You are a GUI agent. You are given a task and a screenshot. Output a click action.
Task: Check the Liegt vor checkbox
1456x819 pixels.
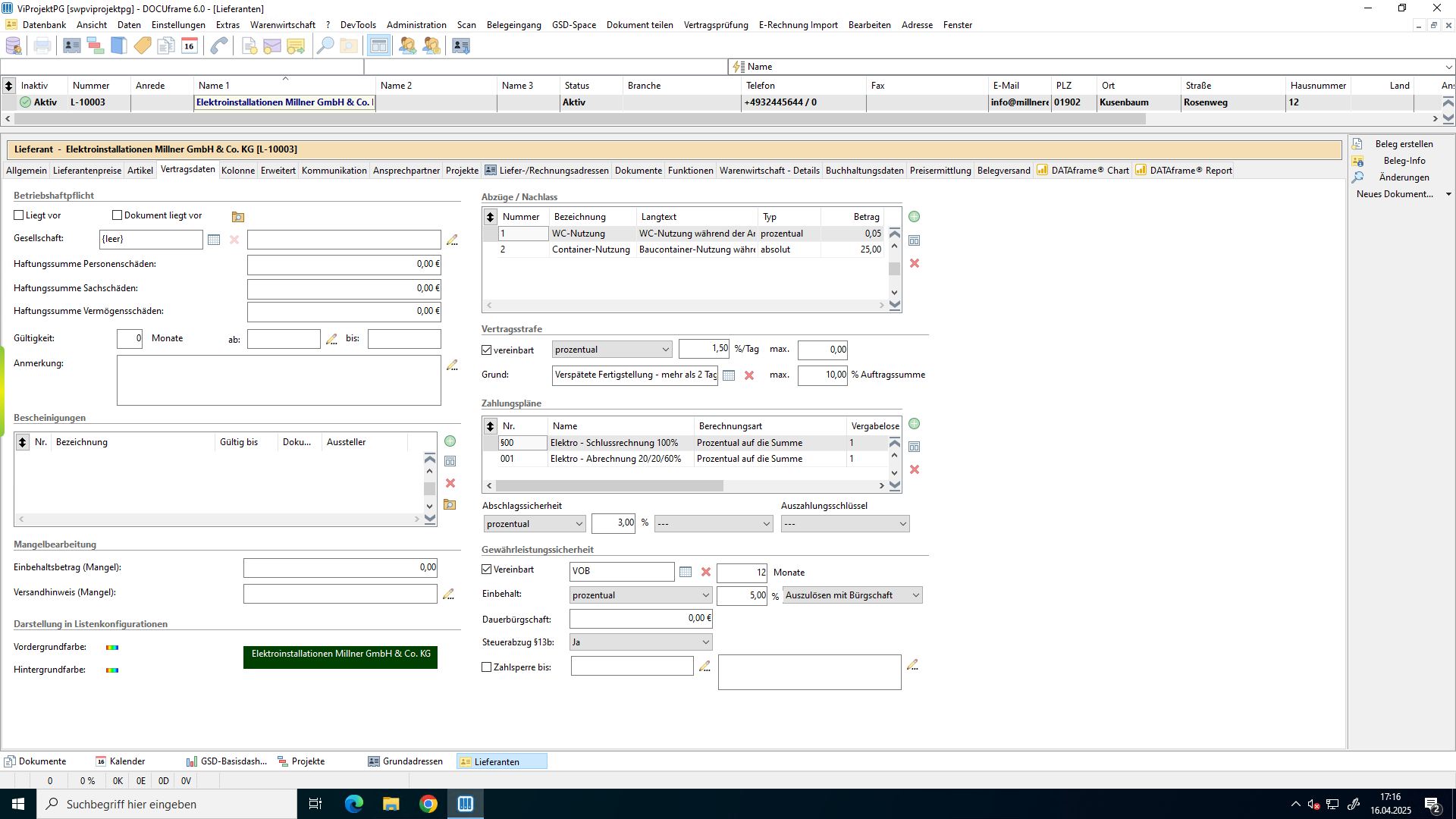19,215
